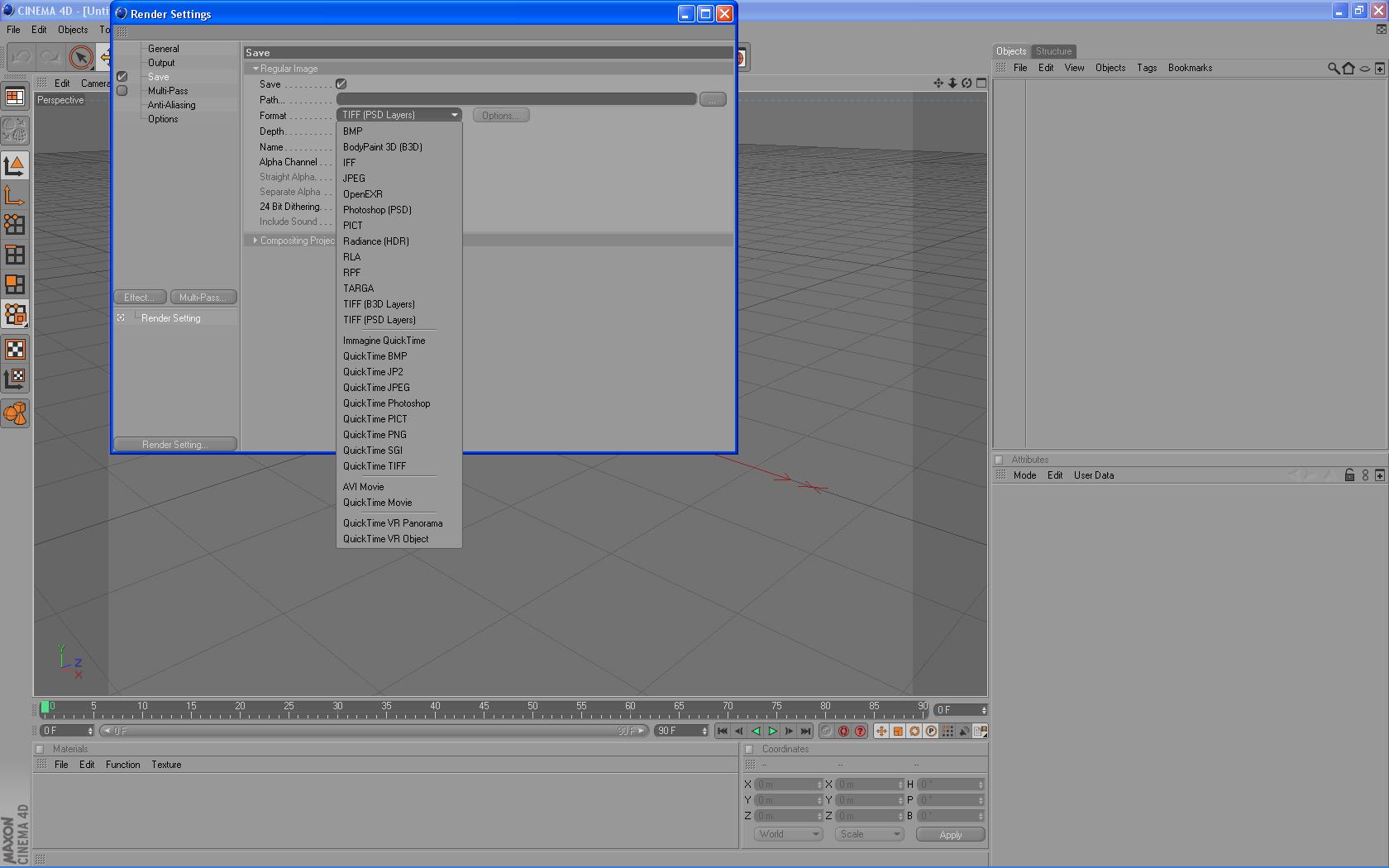Toggle the Materials panel checkbox

[40, 749]
